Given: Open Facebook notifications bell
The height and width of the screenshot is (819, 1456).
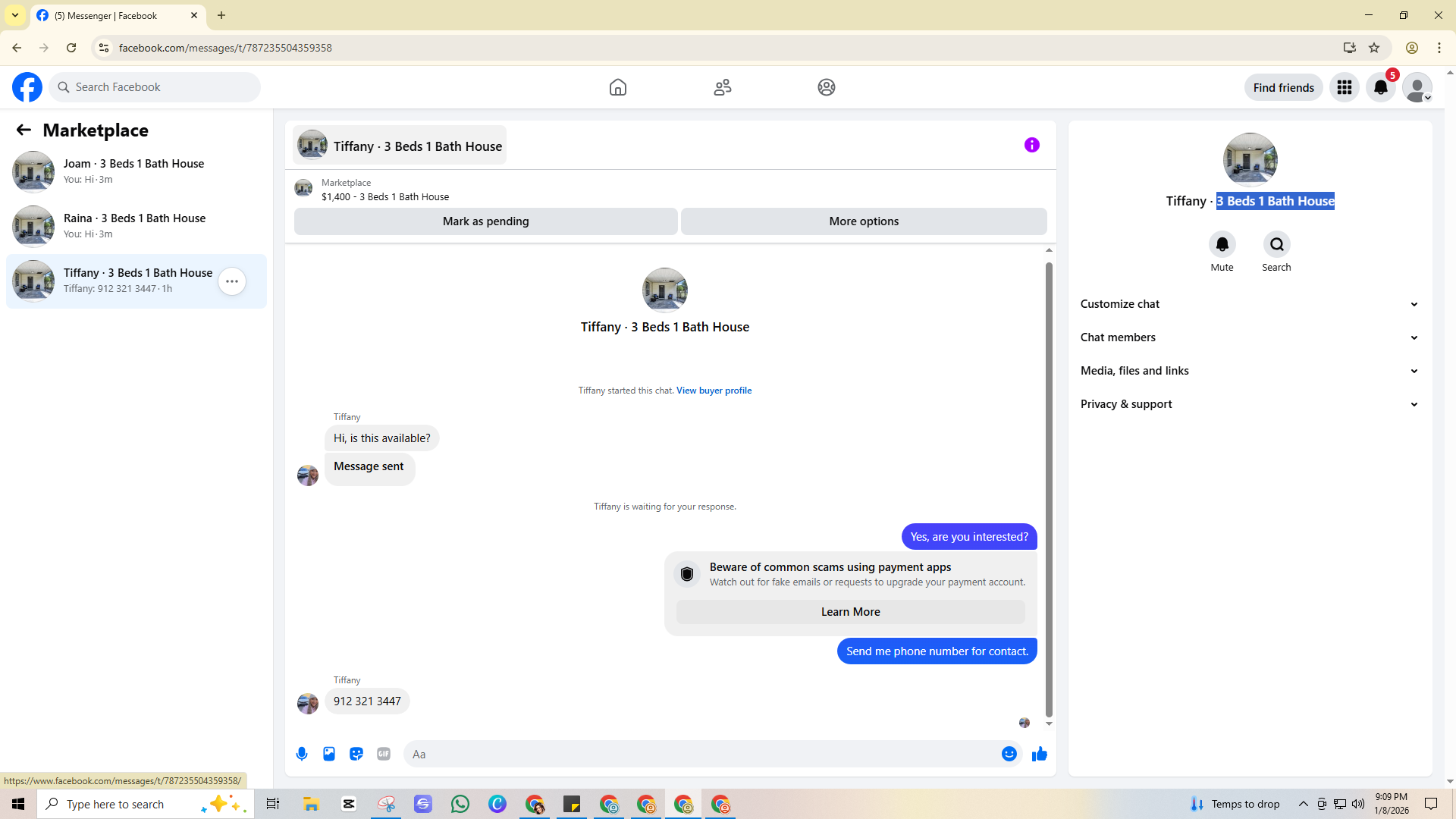Looking at the screenshot, I should 1381,87.
